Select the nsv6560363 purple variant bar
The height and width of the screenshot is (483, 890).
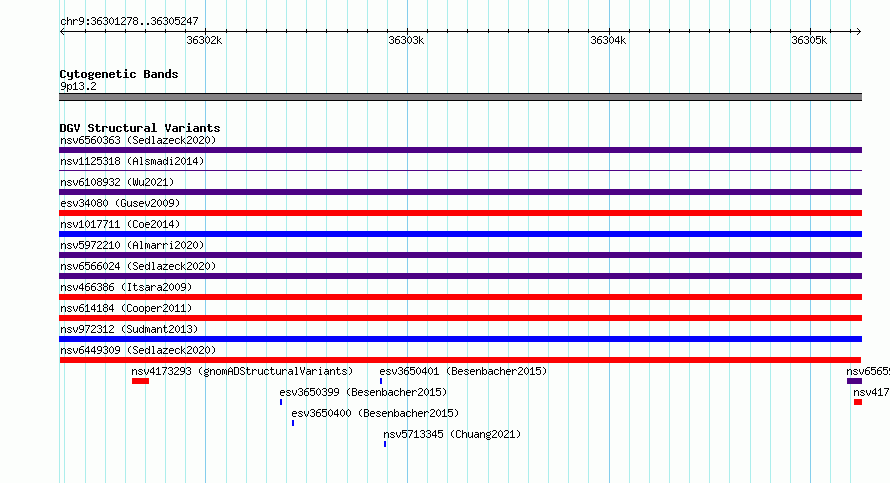[x=460, y=150]
